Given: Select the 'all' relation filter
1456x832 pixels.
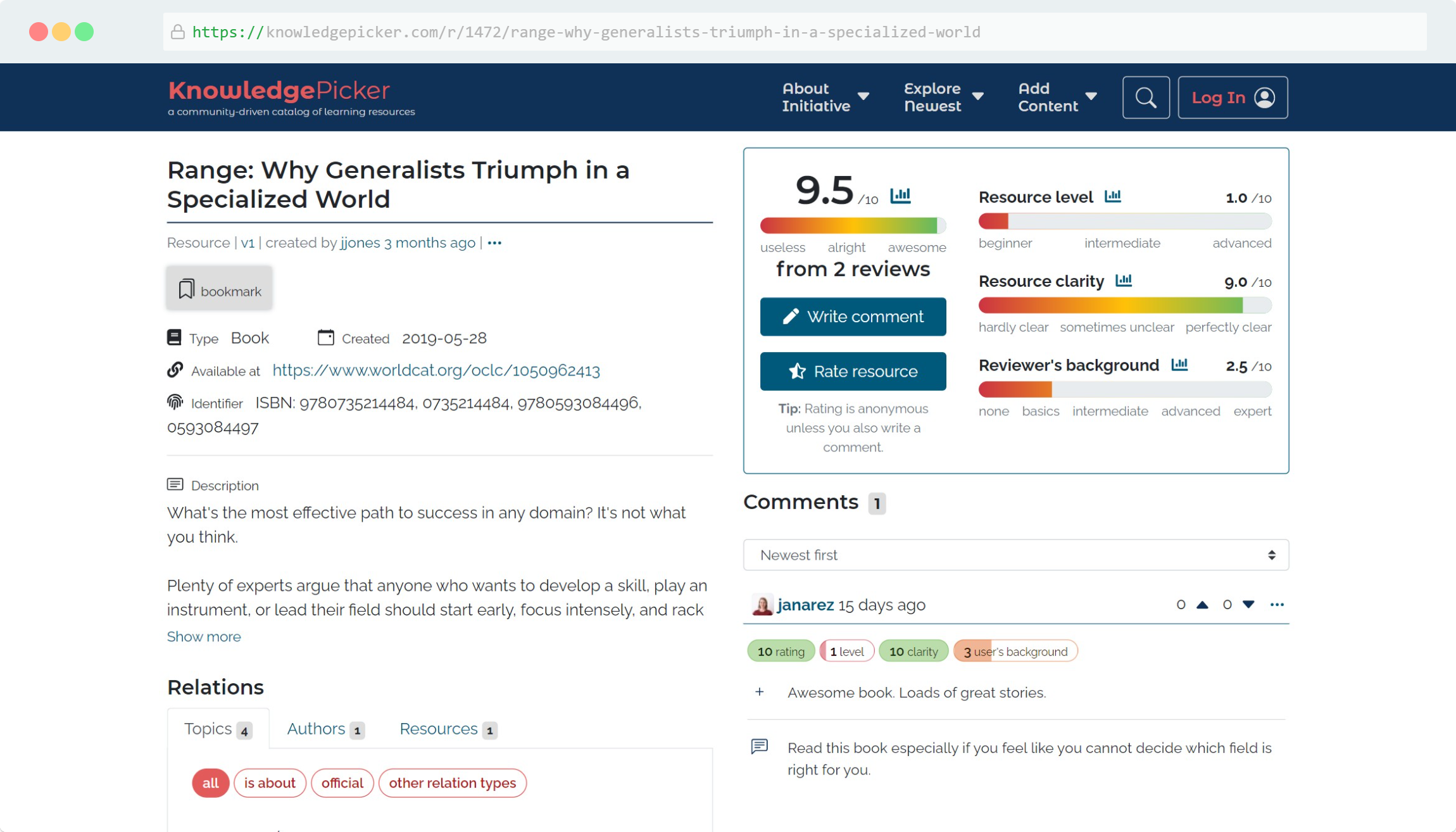Looking at the screenshot, I should (210, 783).
